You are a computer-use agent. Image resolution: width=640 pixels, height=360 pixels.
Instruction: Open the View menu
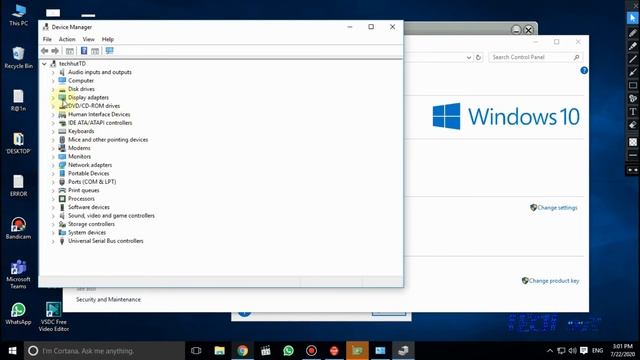[x=88, y=39]
